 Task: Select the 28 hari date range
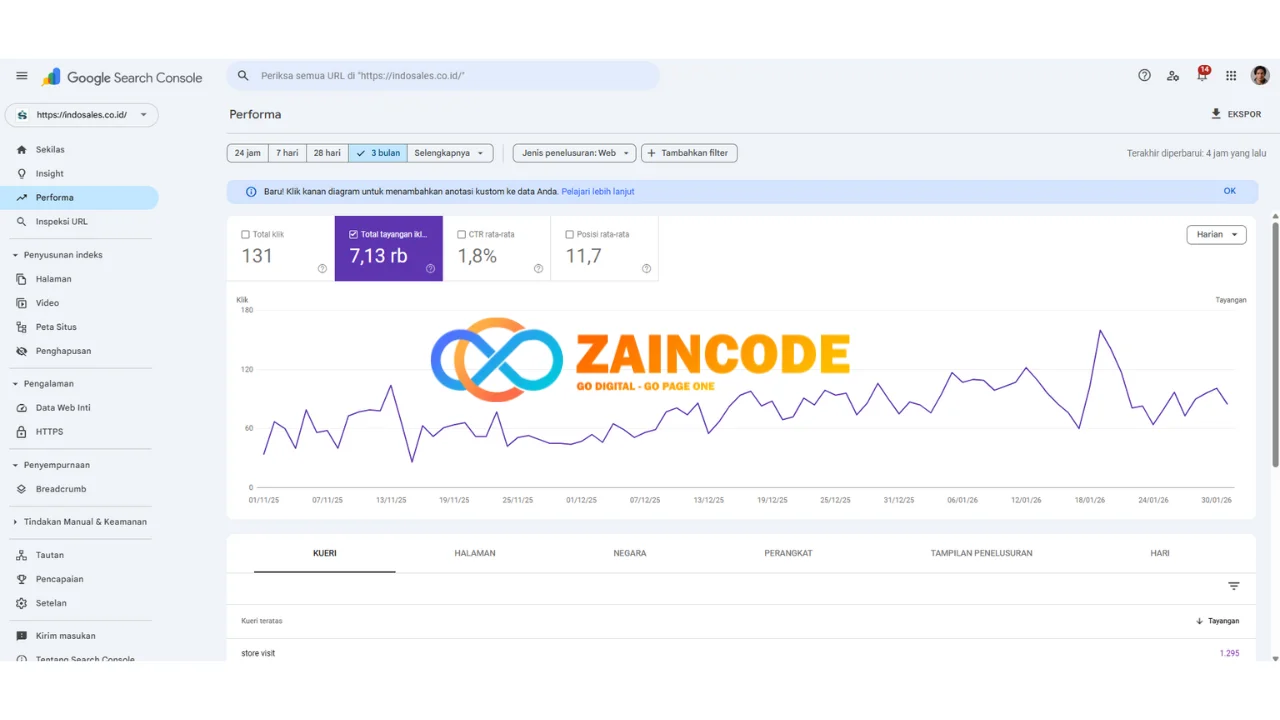327,153
